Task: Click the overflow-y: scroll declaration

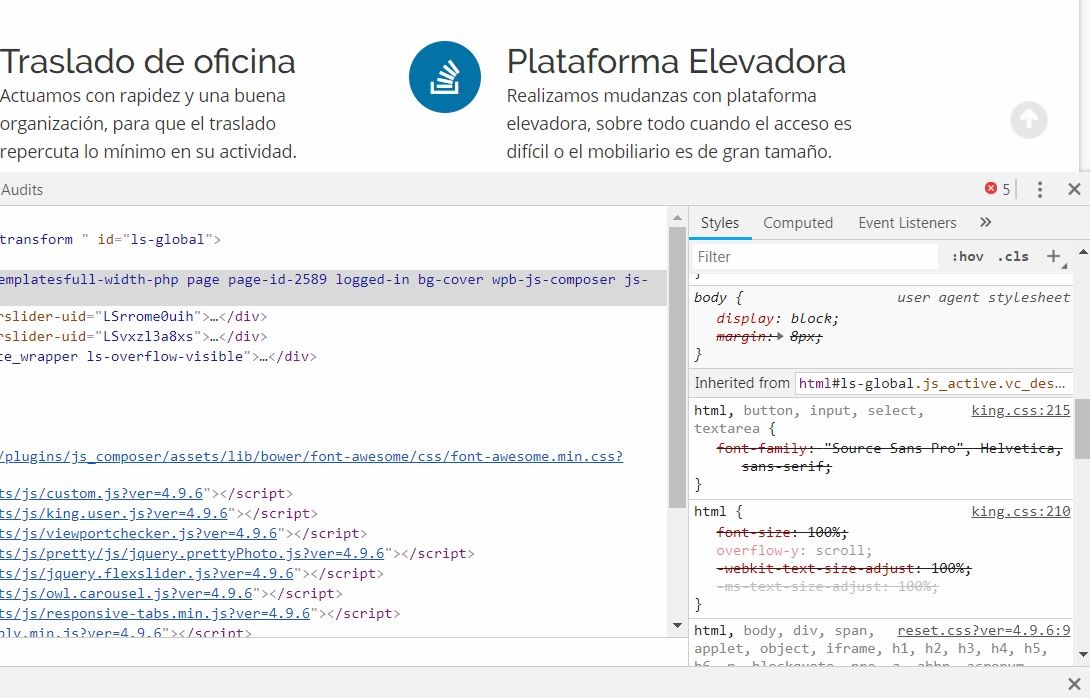Action: (794, 551)
